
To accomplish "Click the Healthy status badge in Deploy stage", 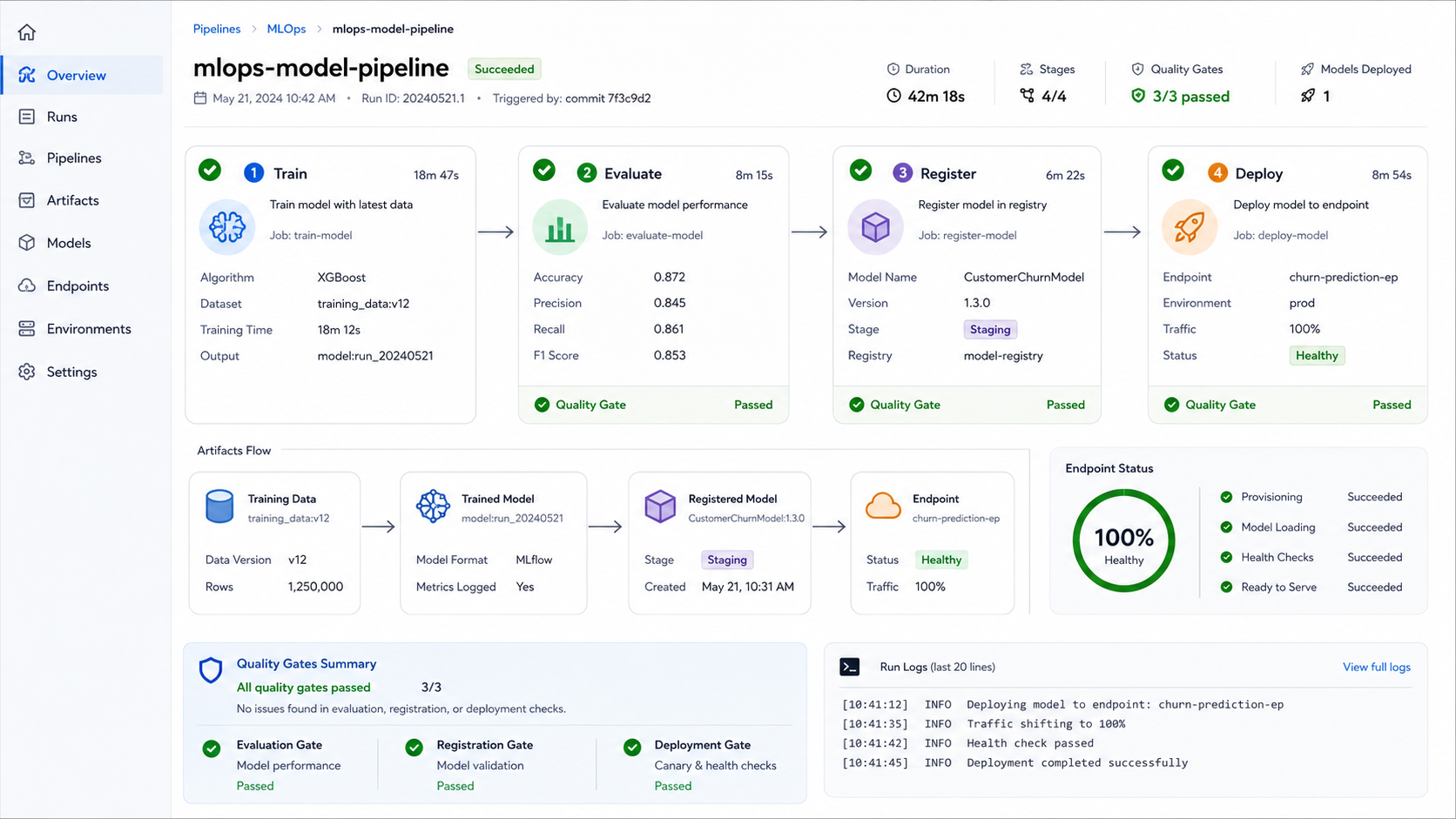I will click(x=1317, y=355).
